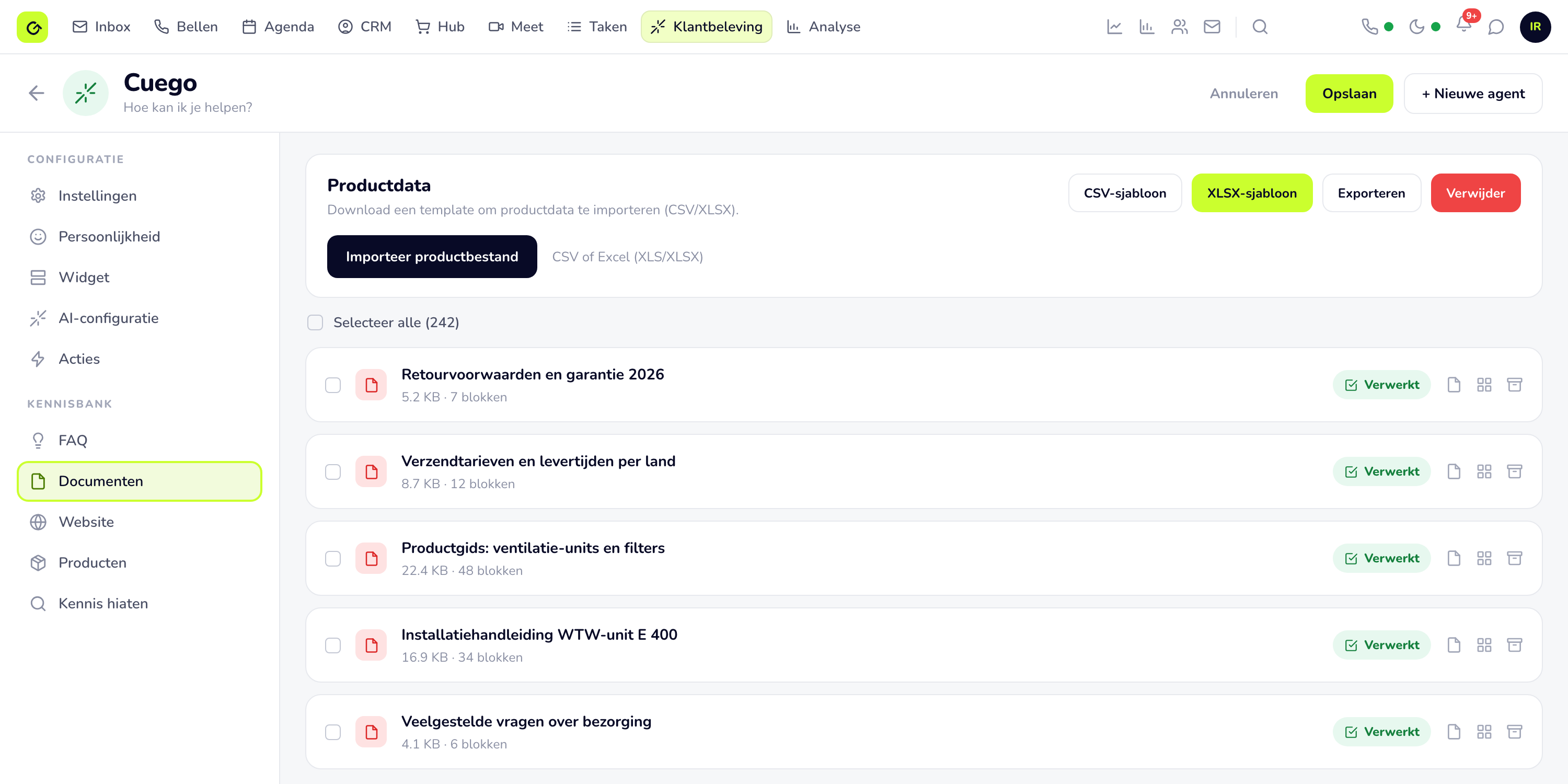Viewport: 1568px width, 784px height.
Task: Open the Agenda tab
Action: [x=278, y=27]
